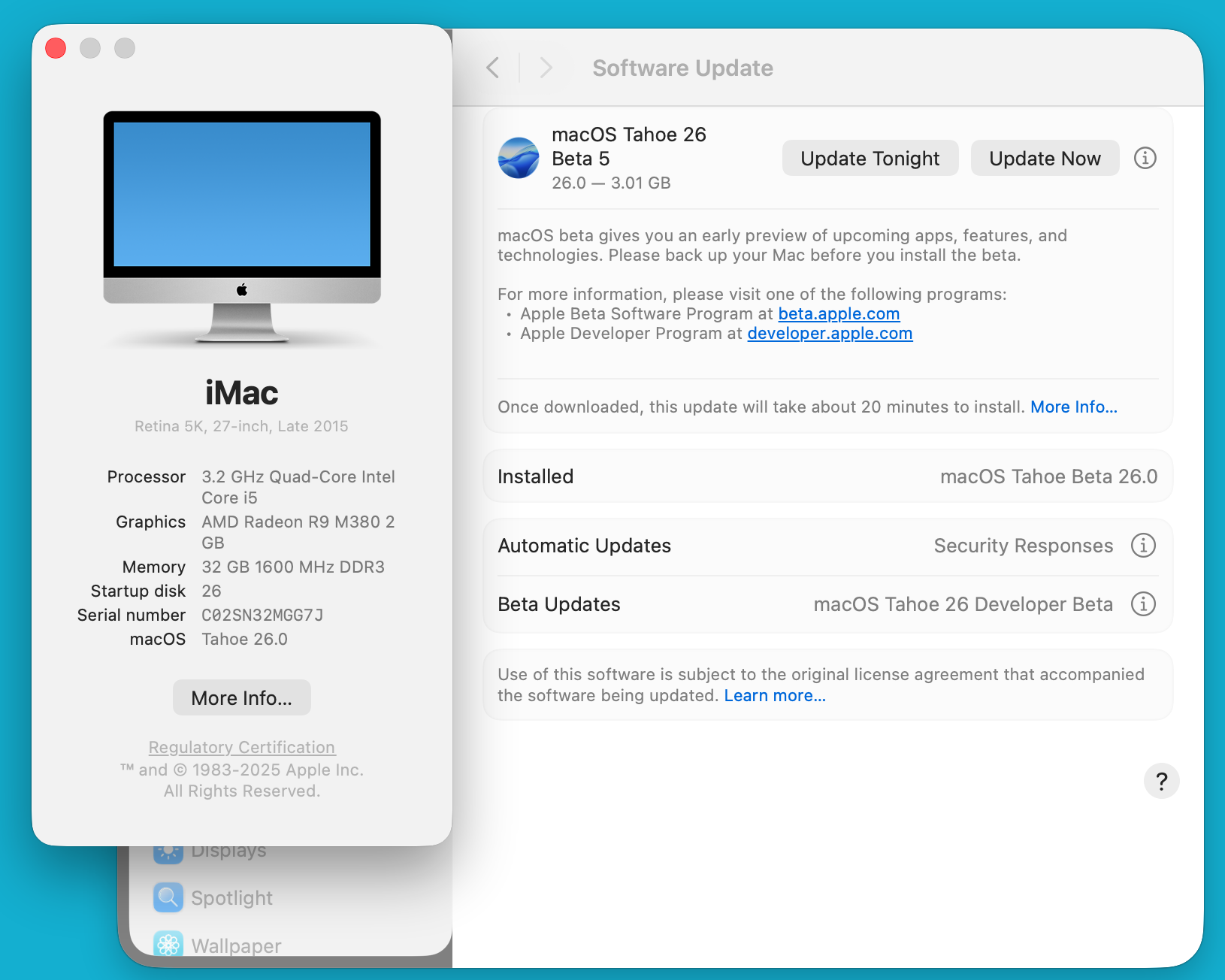The image size is (1225, 980).
Task: Open the help question mark button
Action: tap(1161, 782)
